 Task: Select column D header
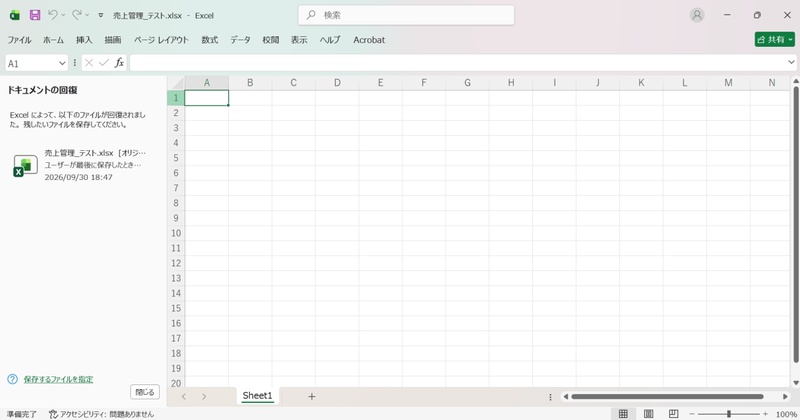pyautogui.click(x=337, y=83)
